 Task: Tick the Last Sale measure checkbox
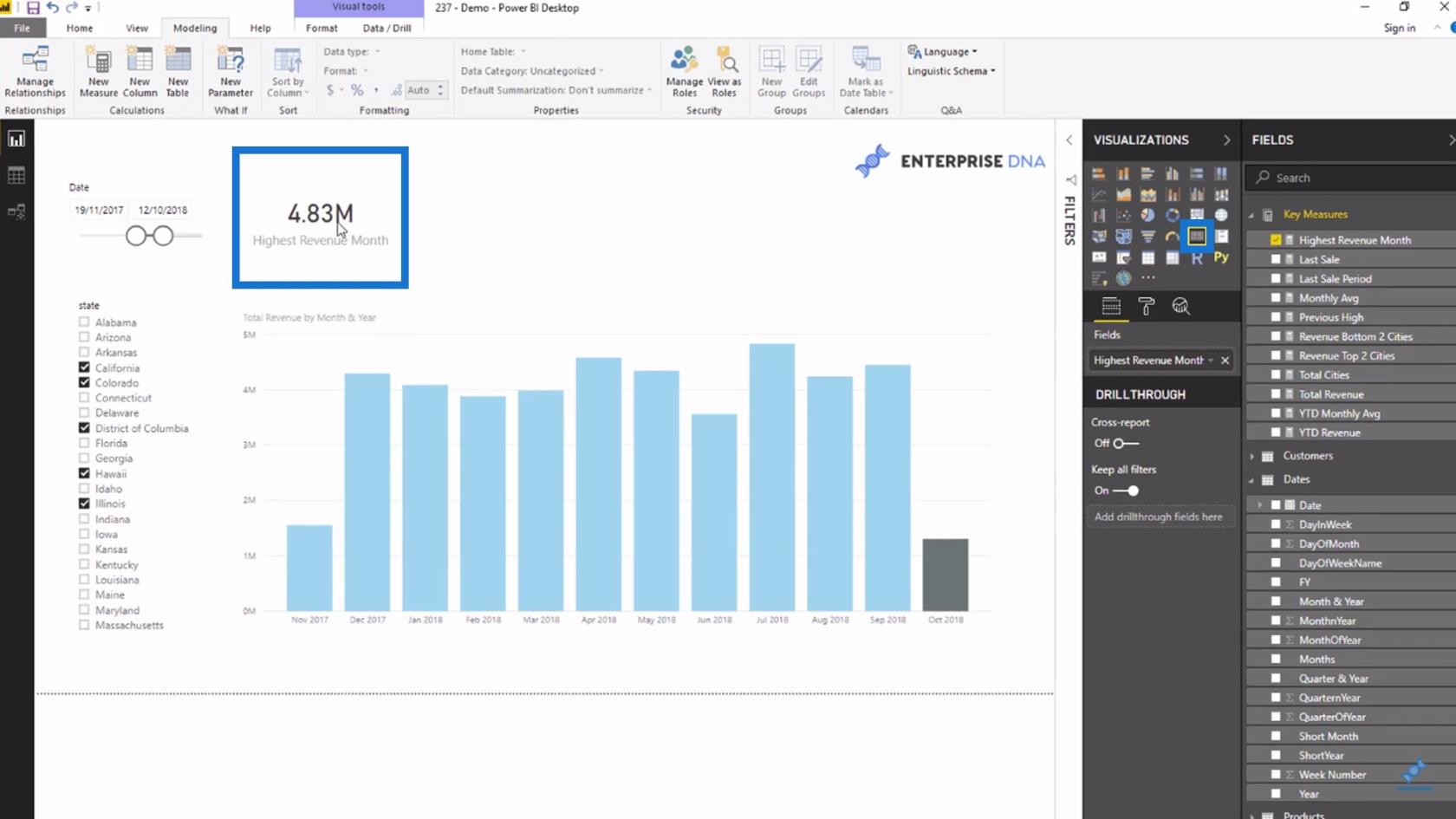tap(1276, 259)
